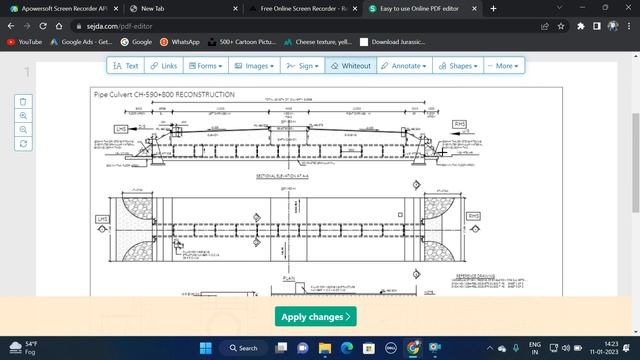This screenshot has height=360, width=640.
Task: Open Microsoft Store from taskbar
Action: 369,348
